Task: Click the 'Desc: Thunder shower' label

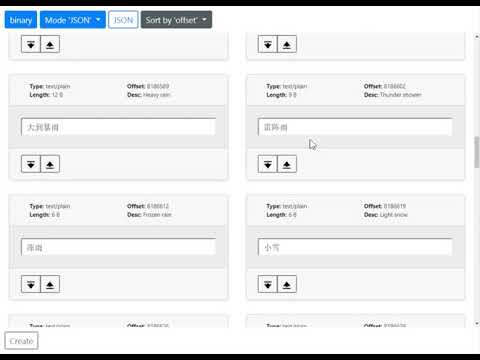Action: tap(393, 95)
